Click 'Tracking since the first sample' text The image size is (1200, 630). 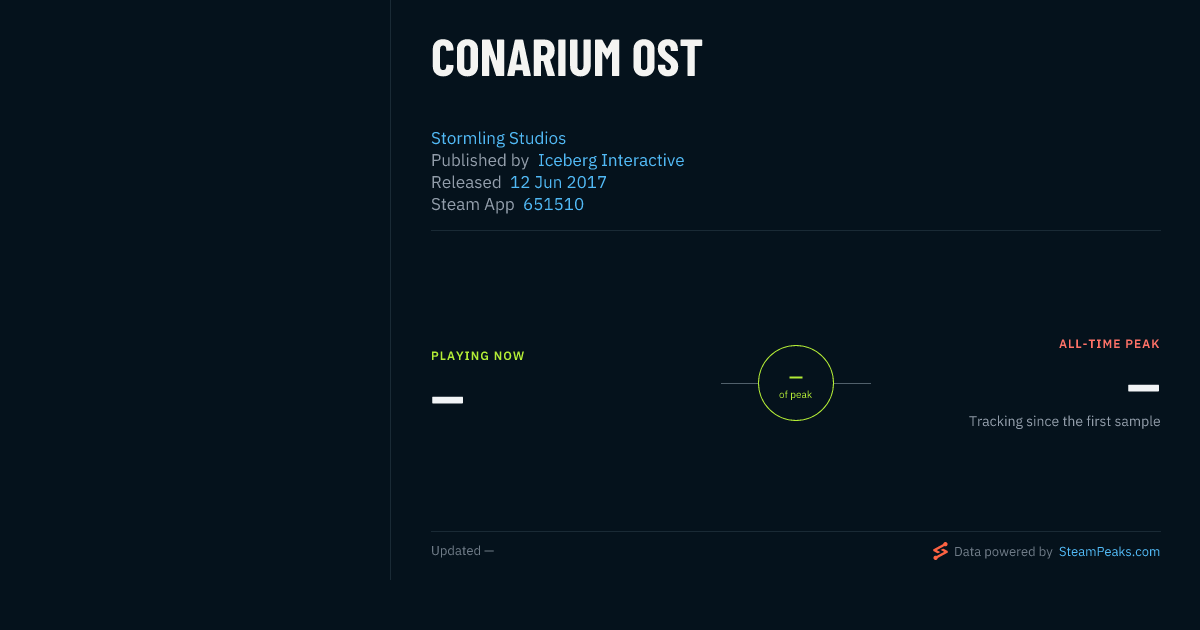click(x=1064, y=421)
